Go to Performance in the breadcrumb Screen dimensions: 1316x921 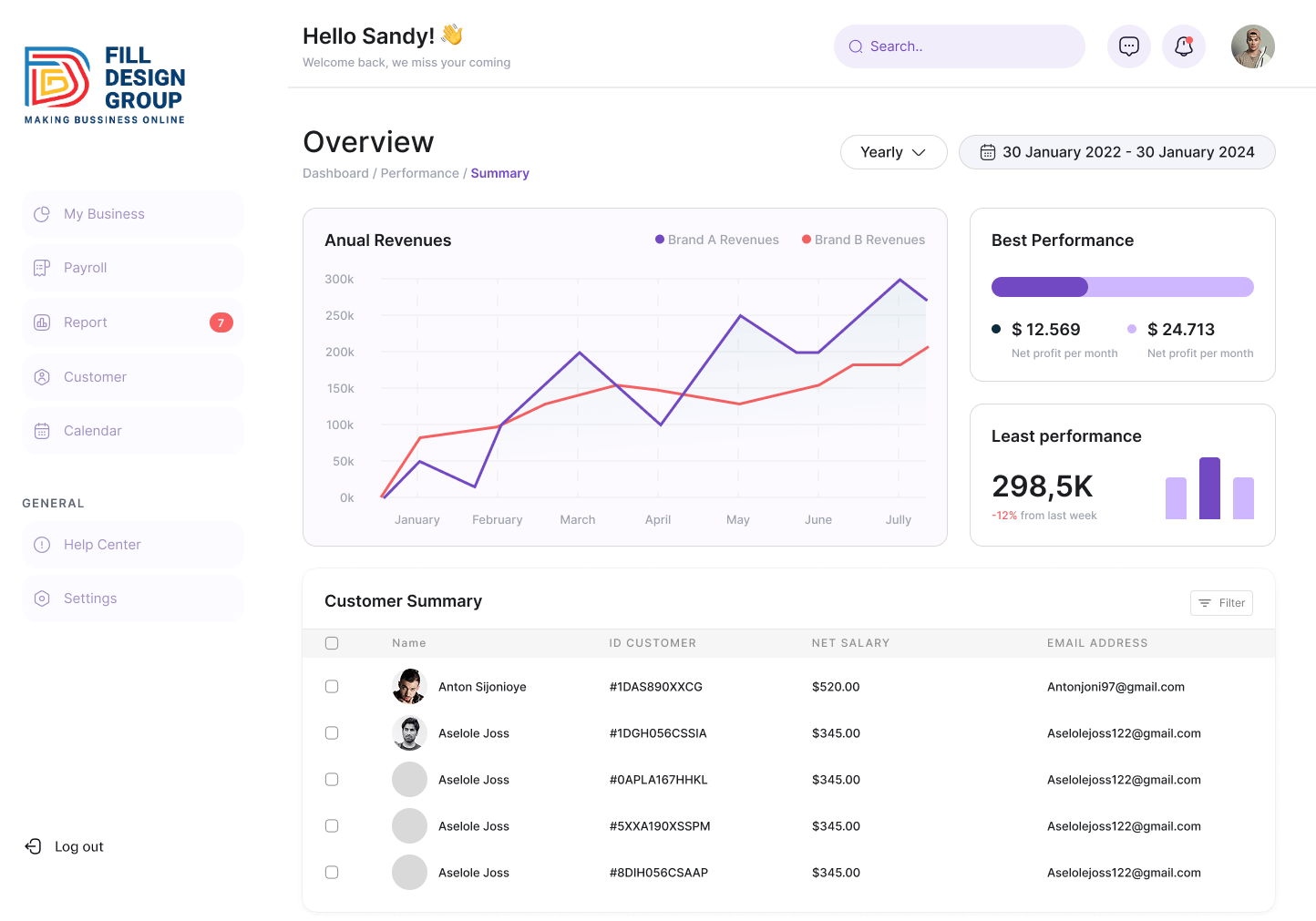coord(419,173)
